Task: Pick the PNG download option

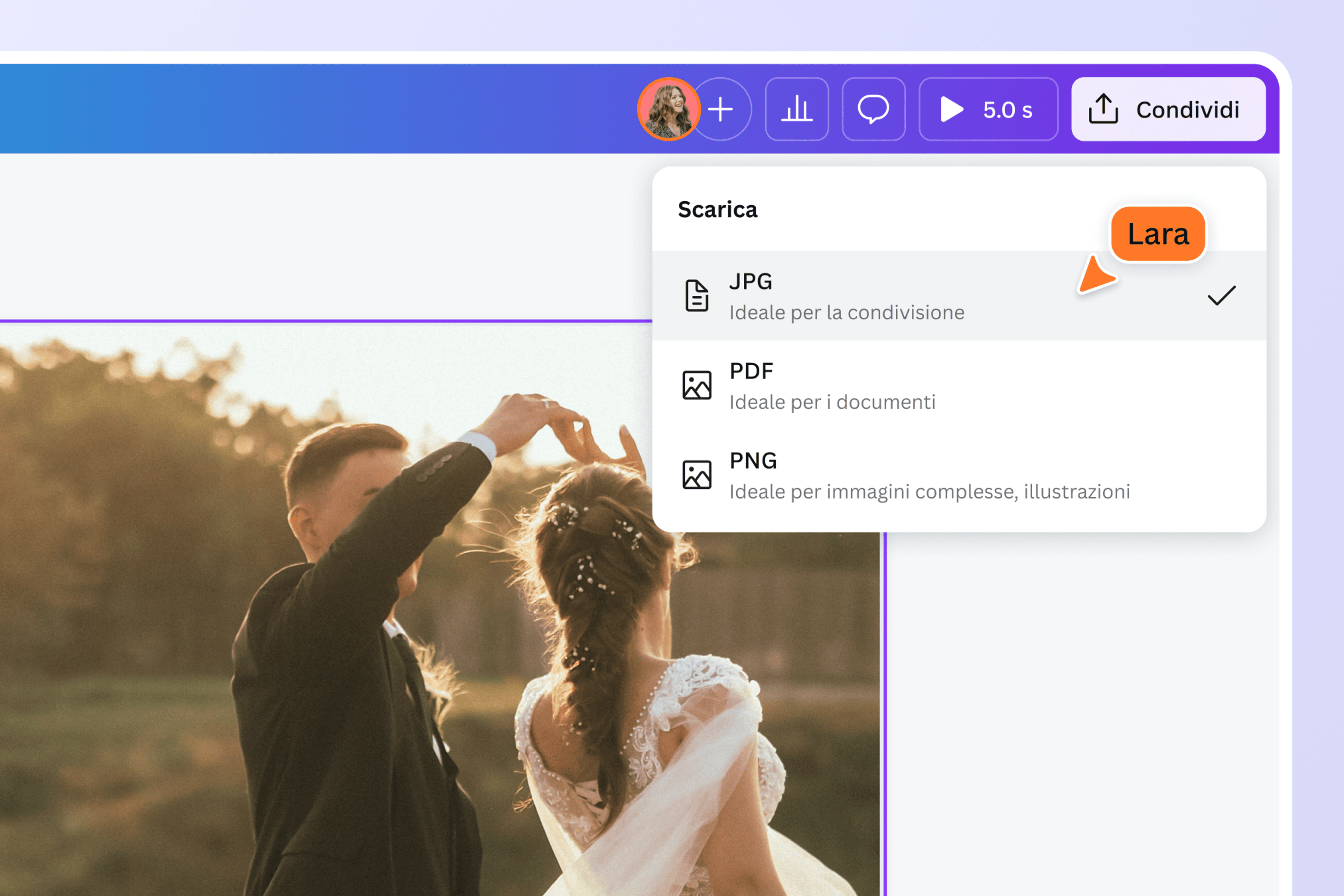Action: click(959, 475)
